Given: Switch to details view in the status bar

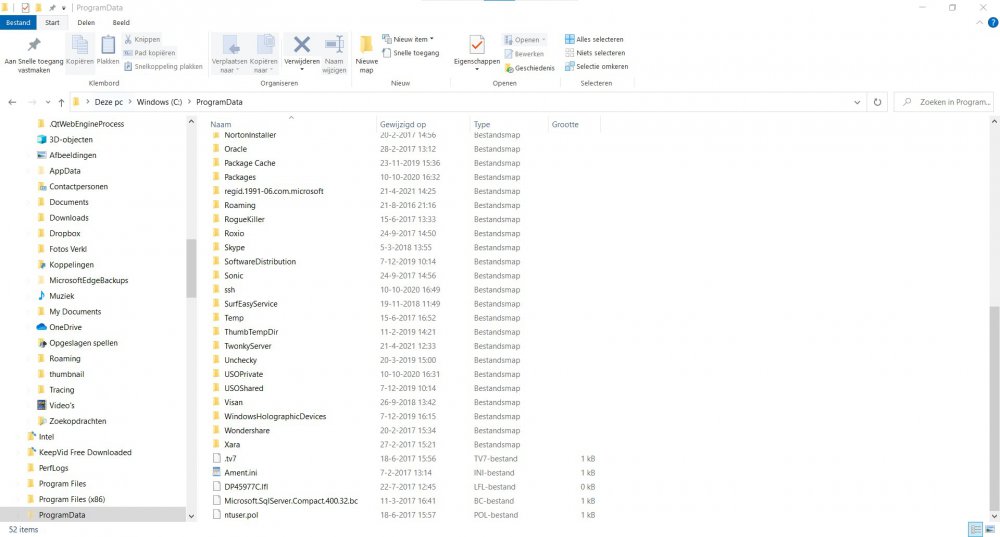Looking at the screenshot, I should [x=974, y=529].
